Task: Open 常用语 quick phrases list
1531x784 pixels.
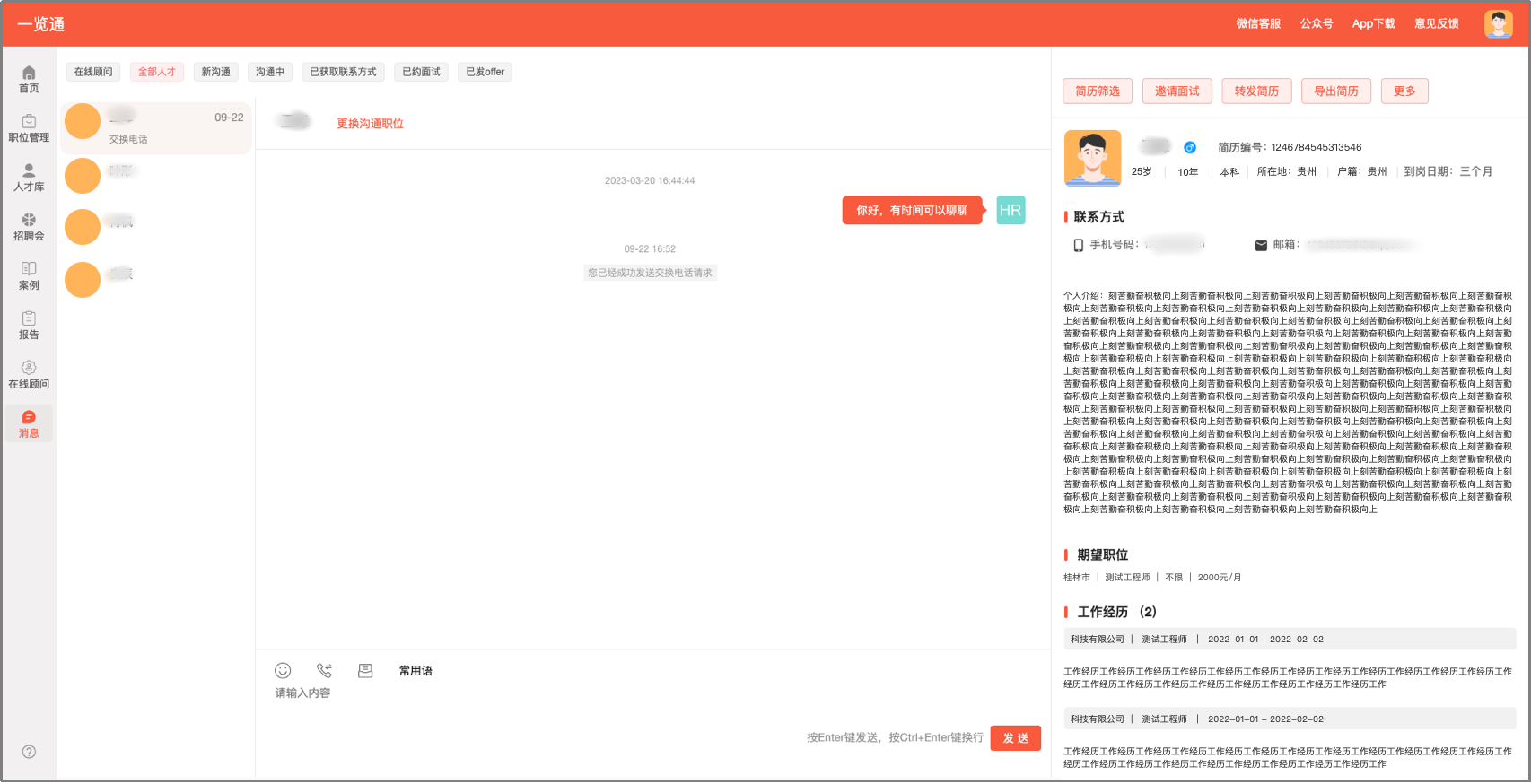Action: click(416, 671)
